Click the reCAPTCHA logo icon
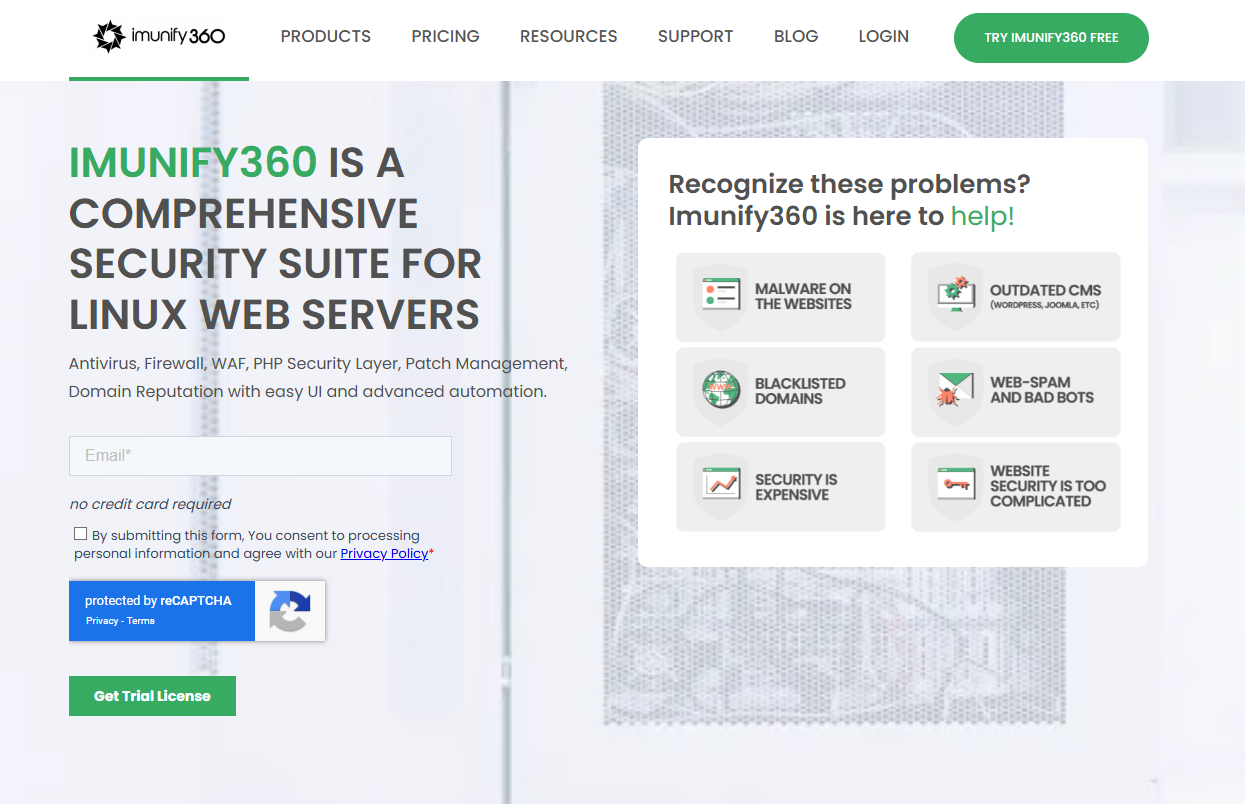Image resolution: width=1245 pixels, height=804 pixels. 289,611
